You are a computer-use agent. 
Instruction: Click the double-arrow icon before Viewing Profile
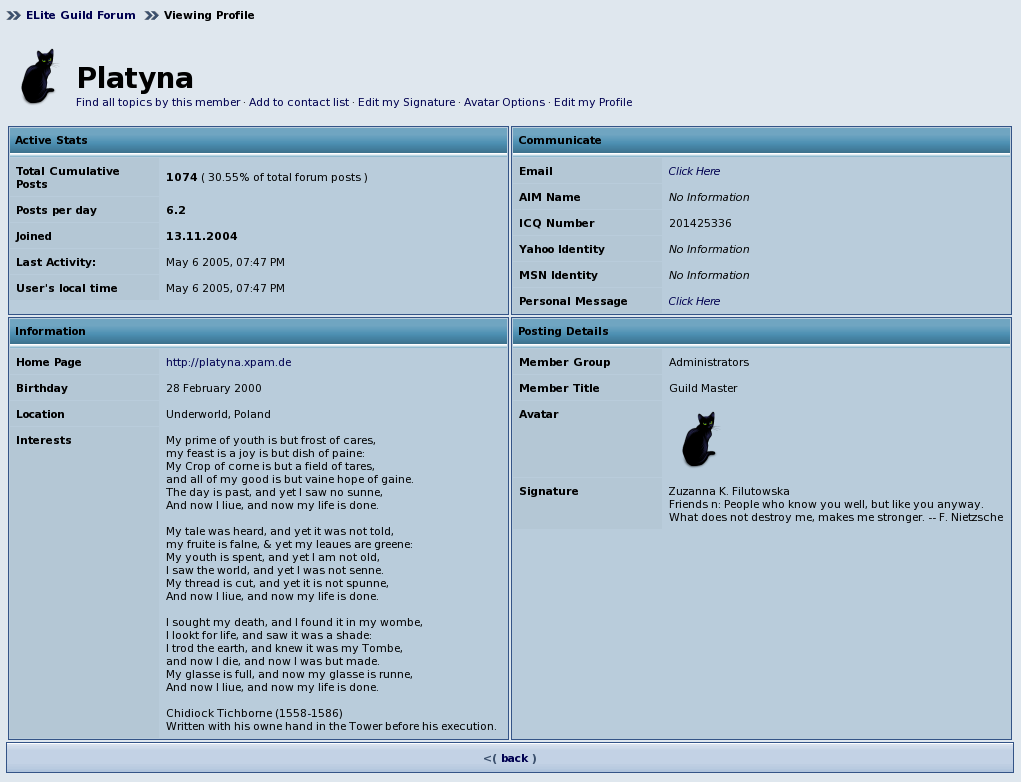point(152,15)
